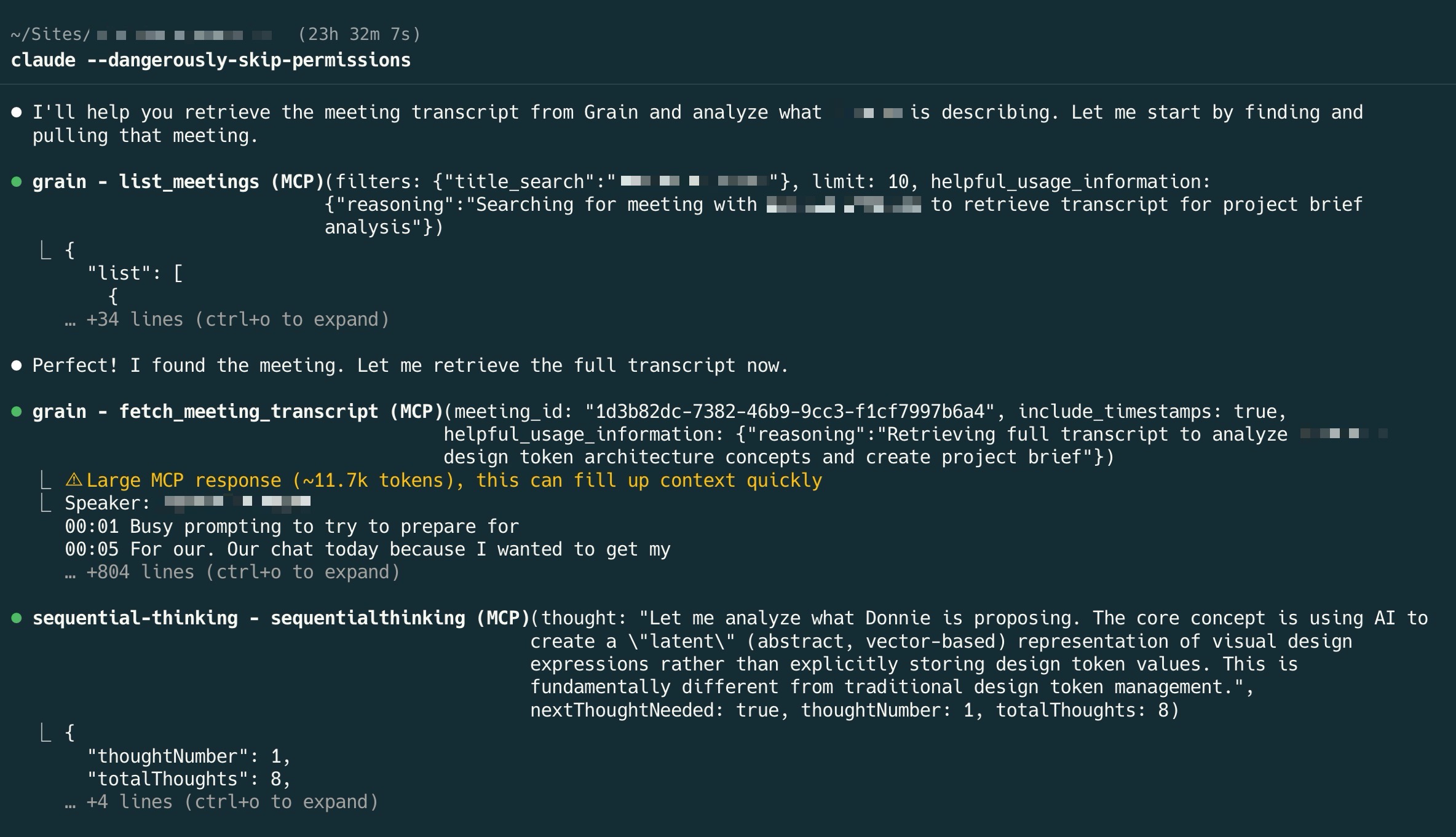Click "grain - fetch_meeting_transcript (MCP)" tool label
The height and width of the screenshot is (837, 1456).
tap(238, 412)
